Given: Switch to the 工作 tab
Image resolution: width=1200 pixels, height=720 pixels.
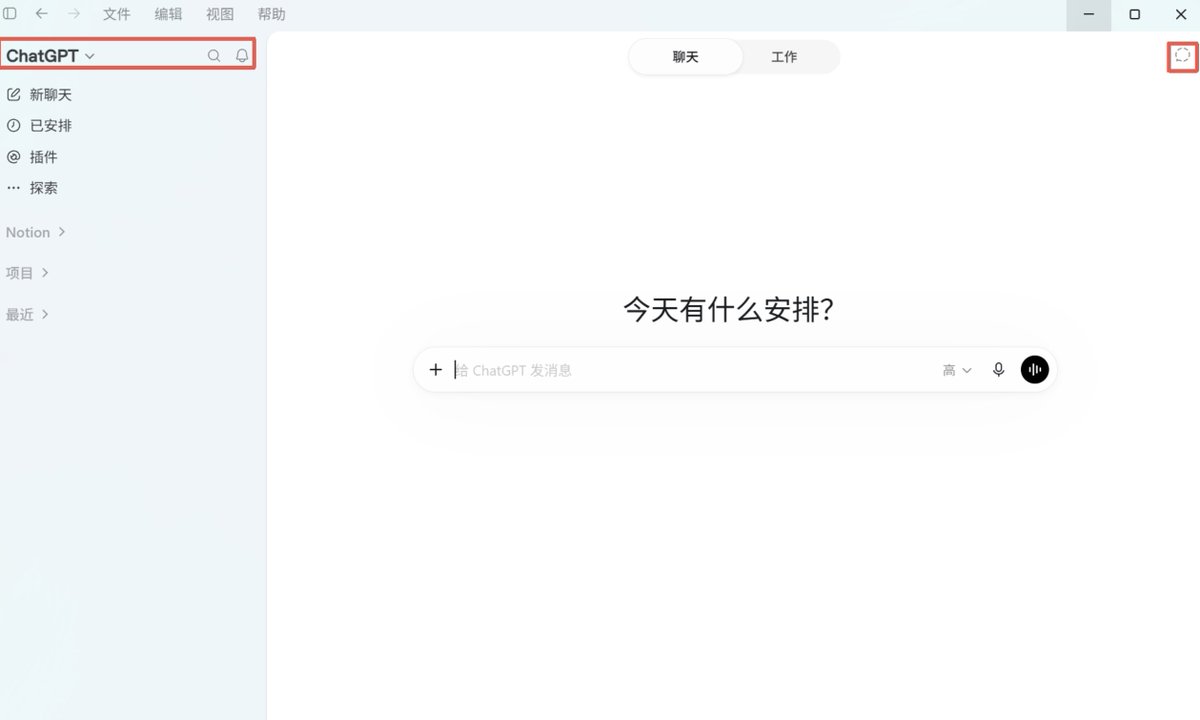Looking at the screenshot, I should [784, 57].
